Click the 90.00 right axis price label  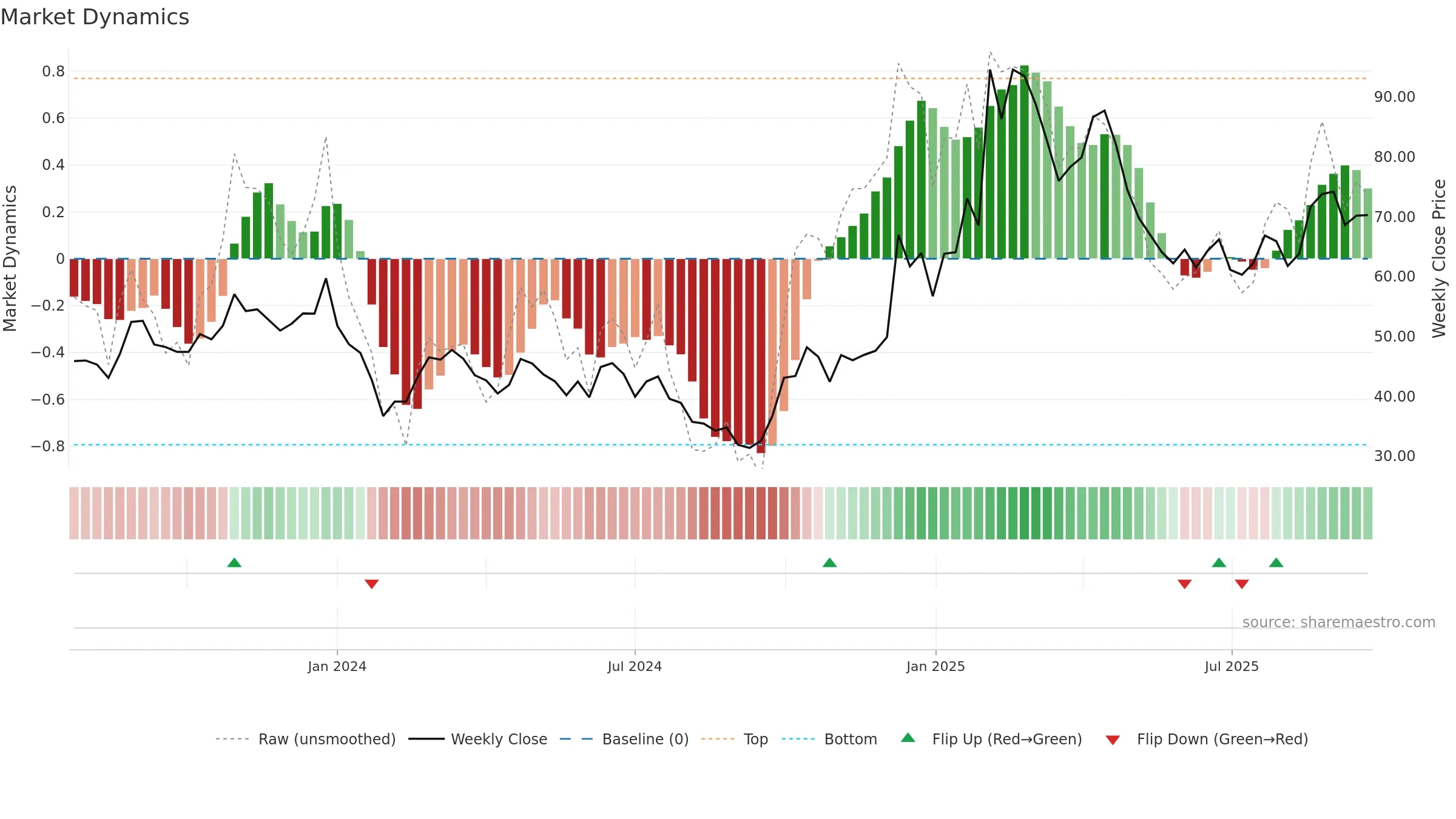[1395, 97]
